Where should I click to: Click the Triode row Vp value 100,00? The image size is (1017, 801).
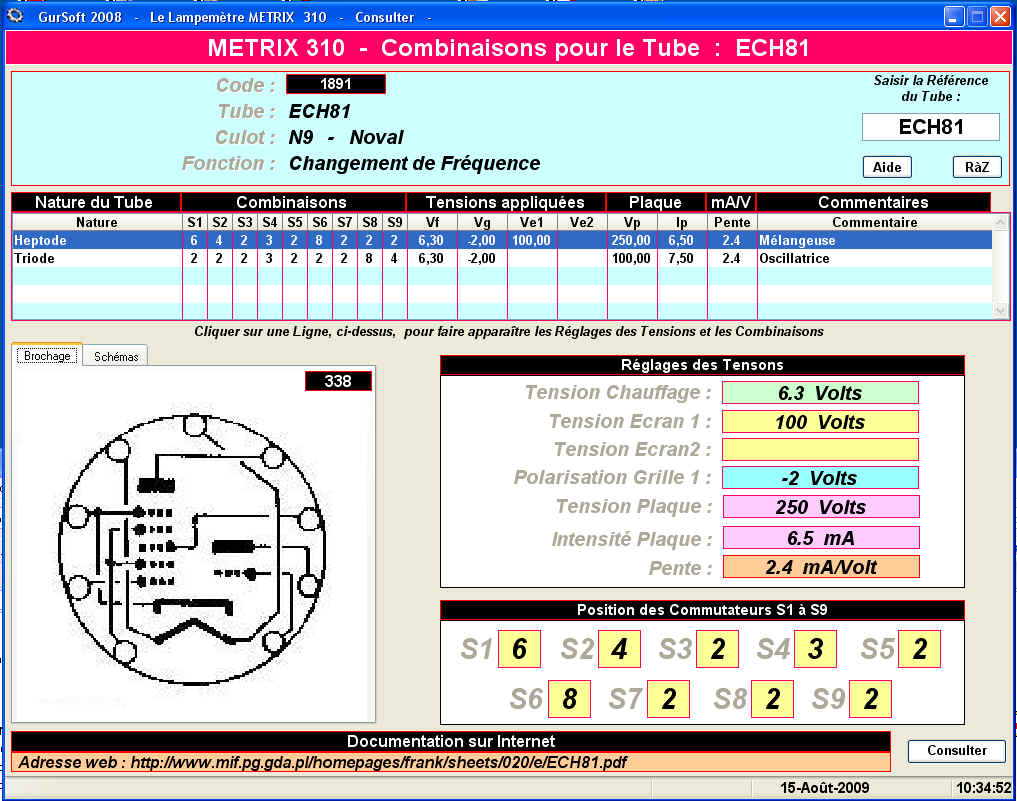click(630, 258)
